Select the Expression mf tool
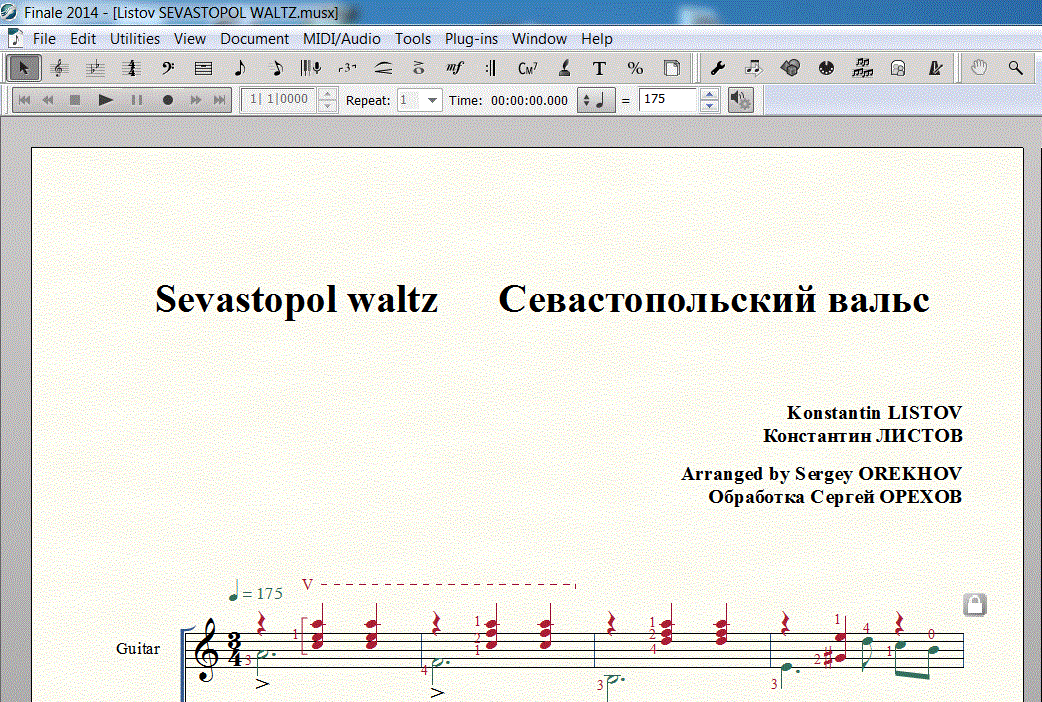 [x=455, y=68]
